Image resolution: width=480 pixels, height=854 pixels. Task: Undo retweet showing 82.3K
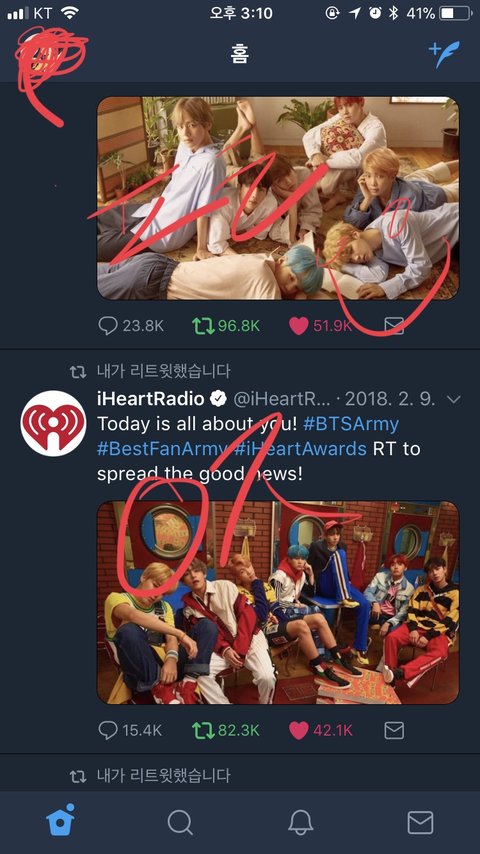click(x=202, y=730)
